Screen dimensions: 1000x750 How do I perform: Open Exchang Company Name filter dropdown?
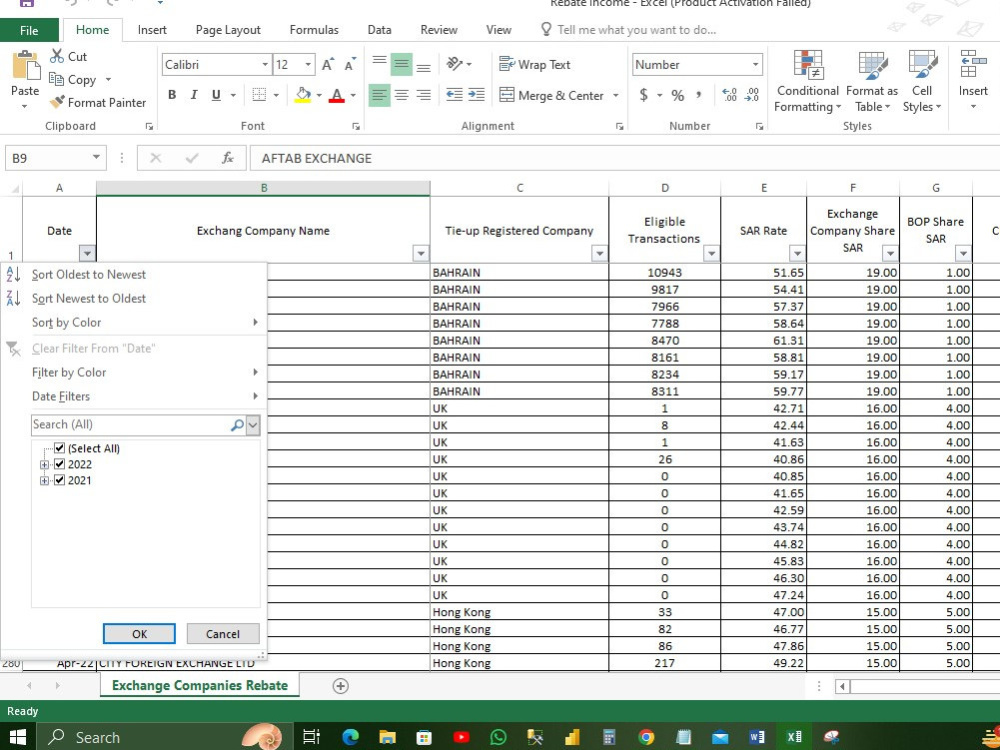pos(421,254)
